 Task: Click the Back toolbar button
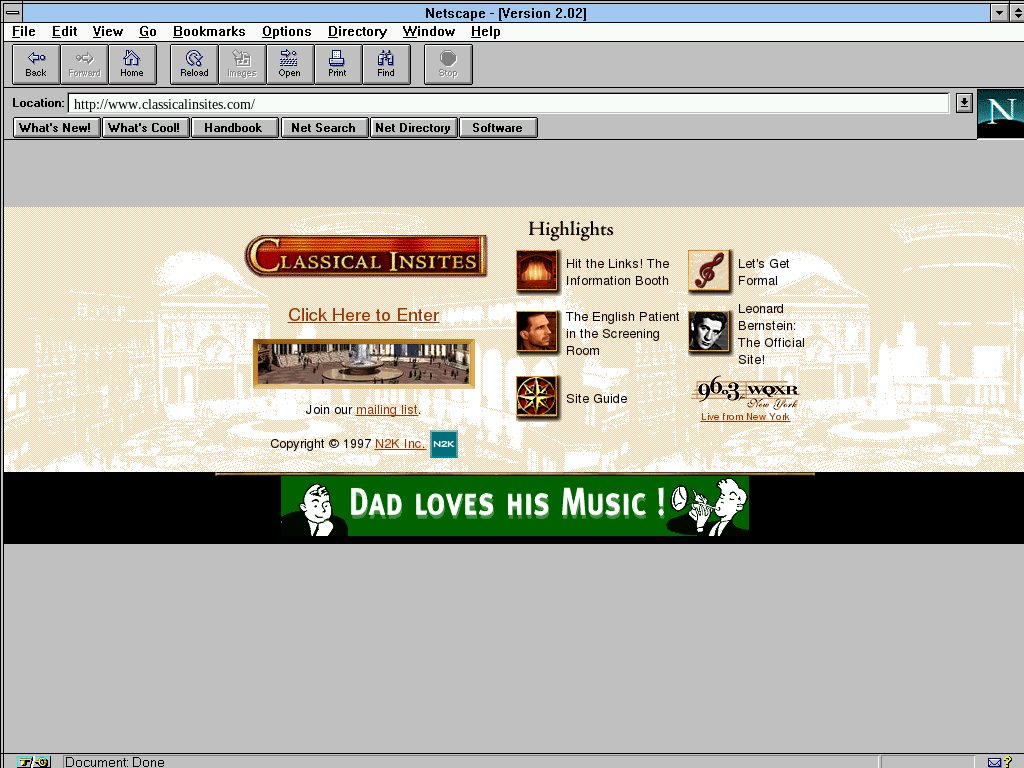[x=36, y=64]
